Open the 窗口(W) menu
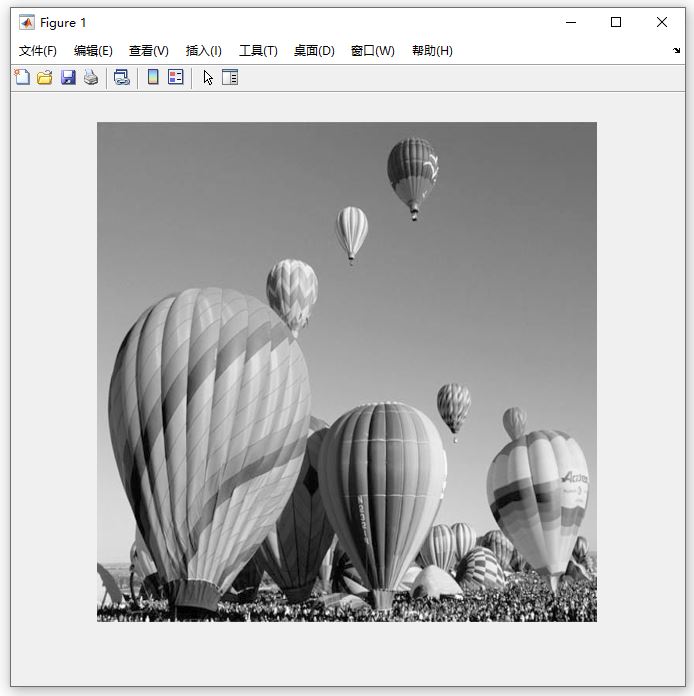The height and width of the screenshot is (696, 694). [373, 51]
